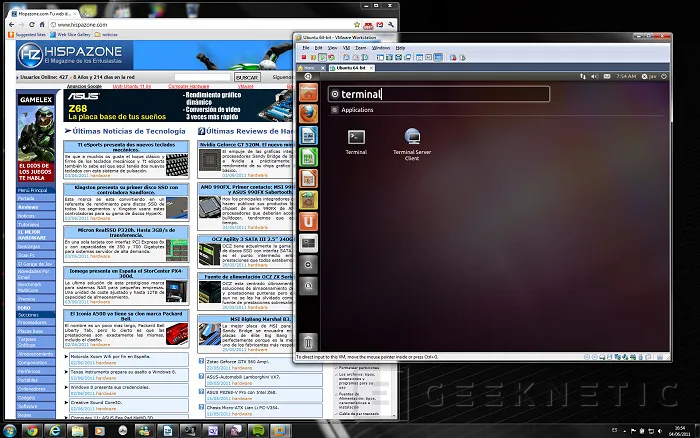Open LibreOffice Writer from the Ubuntu launcher
Screen dimensions: 700x438
click(x=308, y=136)
